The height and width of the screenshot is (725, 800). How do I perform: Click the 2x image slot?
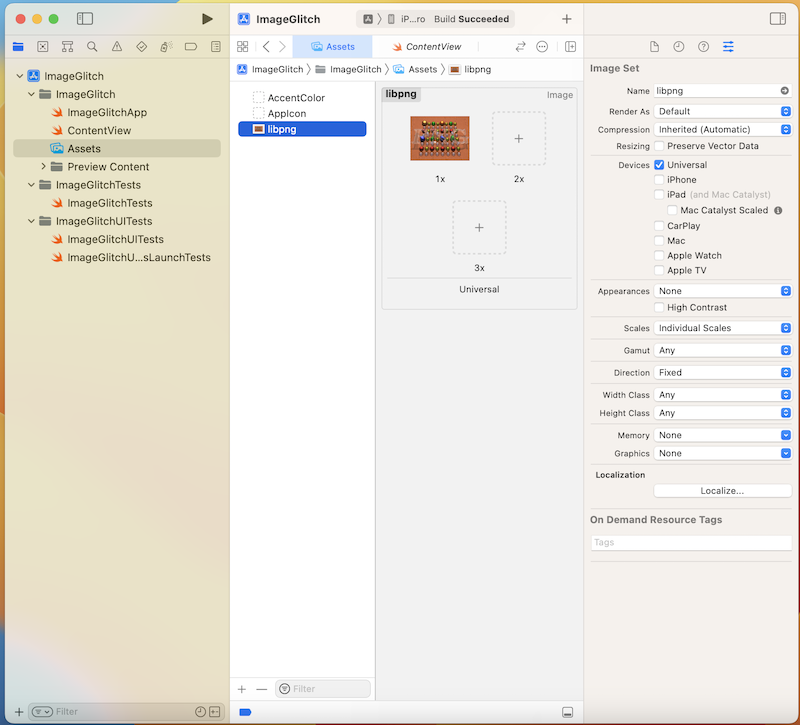coord(519,139)
